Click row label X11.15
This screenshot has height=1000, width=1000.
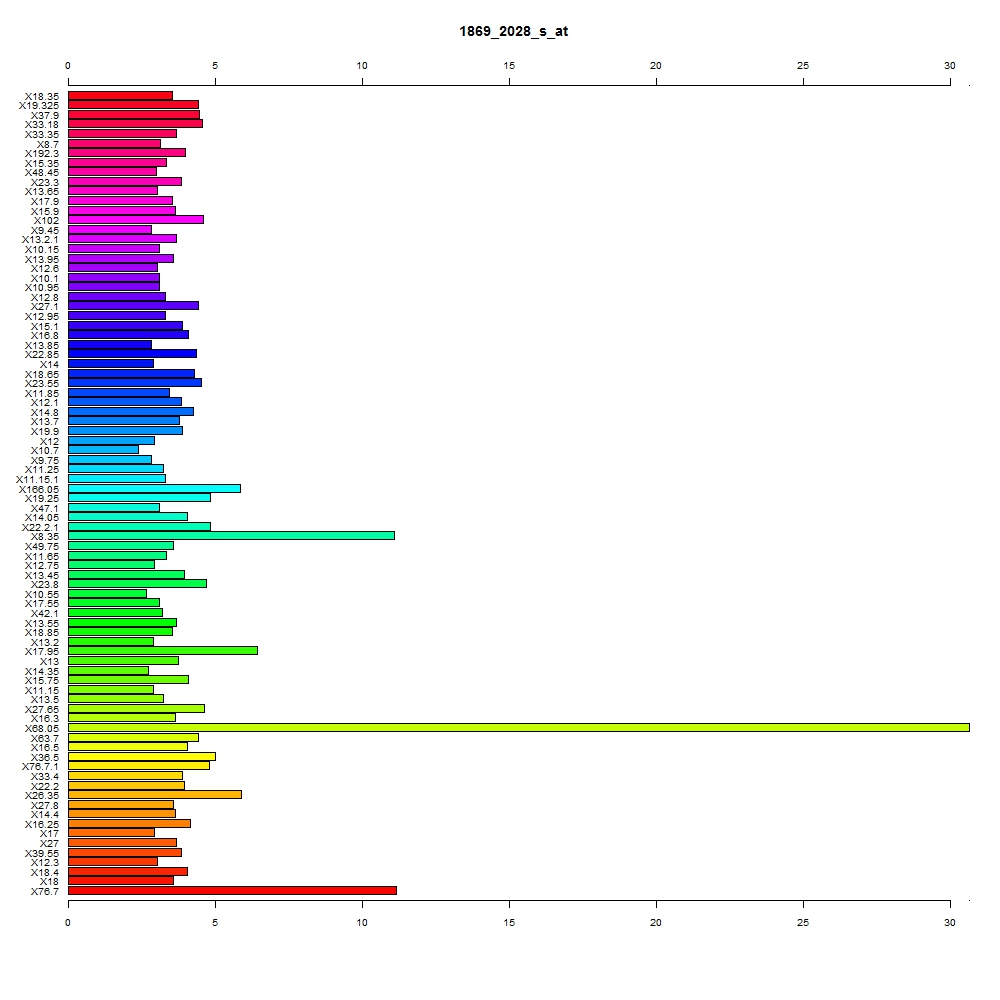(41, 691)
